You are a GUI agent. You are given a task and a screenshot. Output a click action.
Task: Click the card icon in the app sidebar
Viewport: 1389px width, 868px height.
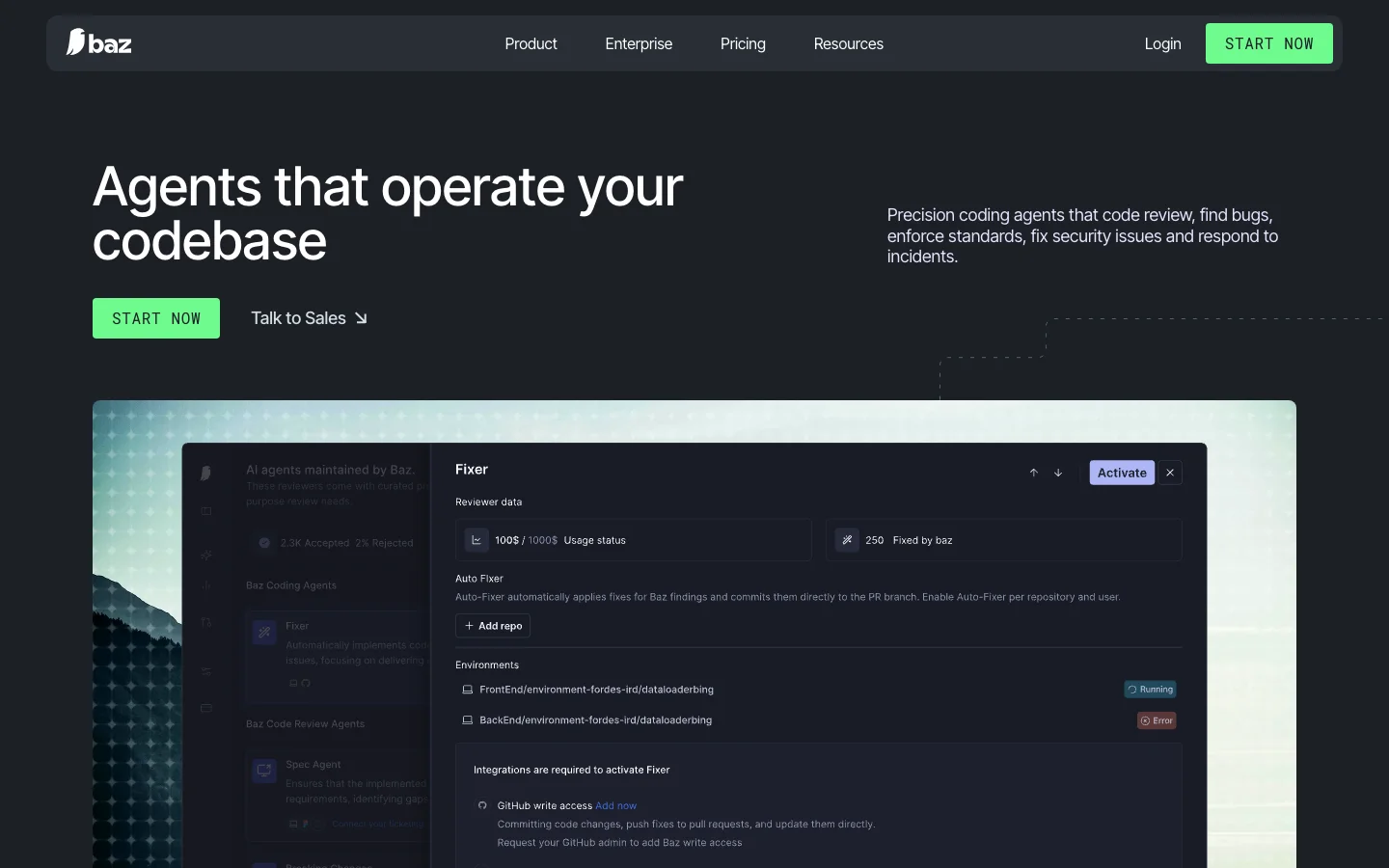pyautogui.click(x=205, y=708)
